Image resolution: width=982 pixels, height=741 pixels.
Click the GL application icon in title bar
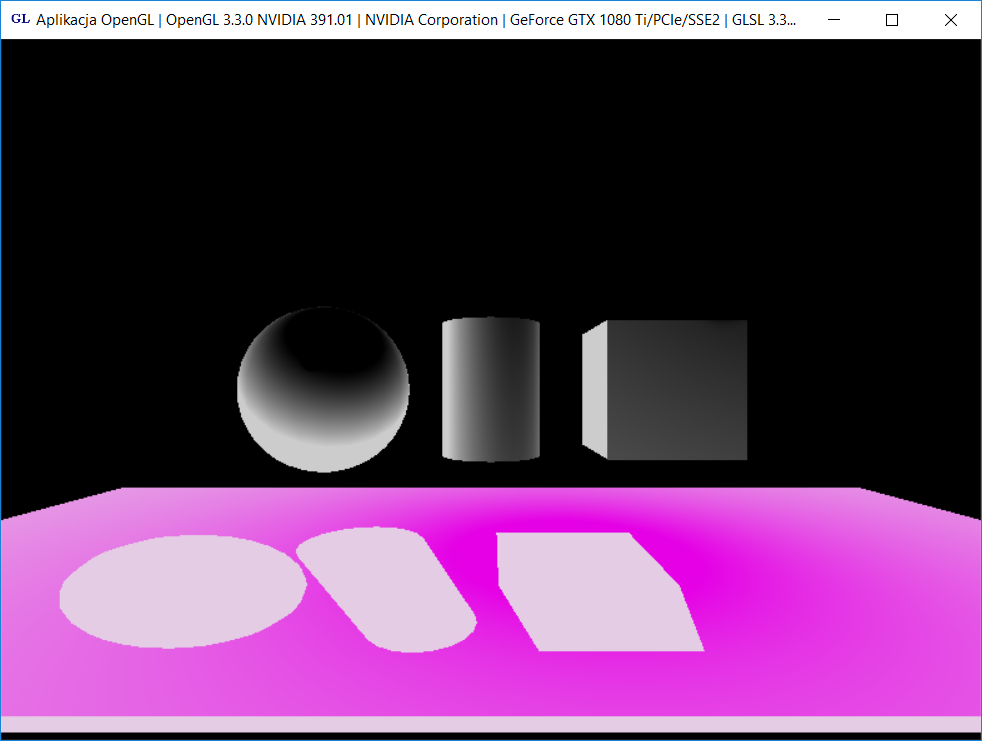pyautogui.click(x=19, y=19)
